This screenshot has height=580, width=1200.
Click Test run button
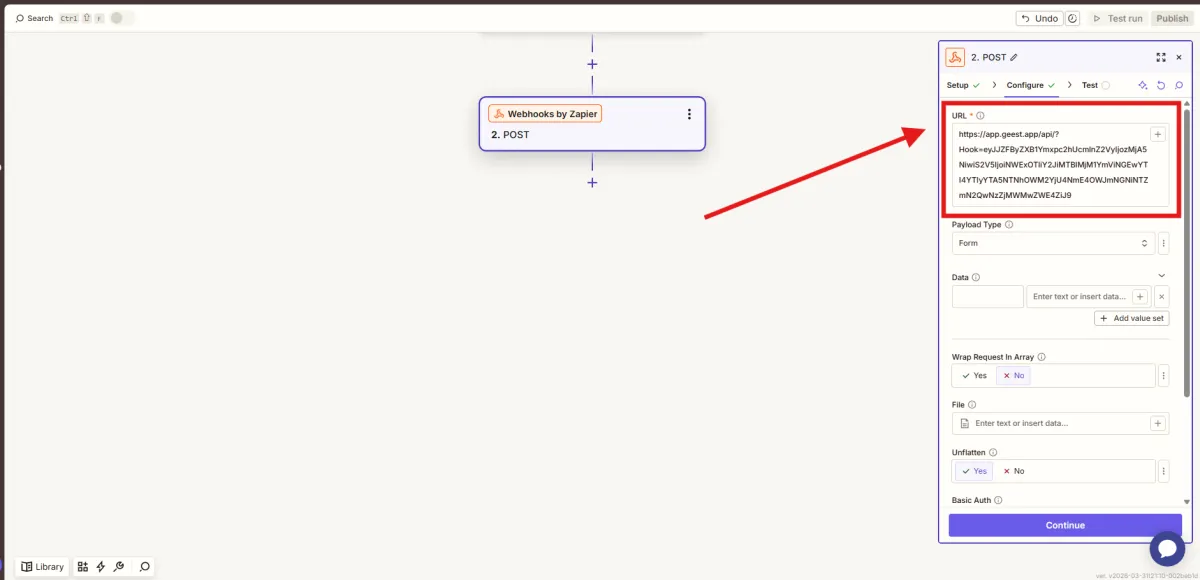coord(1117,18)
